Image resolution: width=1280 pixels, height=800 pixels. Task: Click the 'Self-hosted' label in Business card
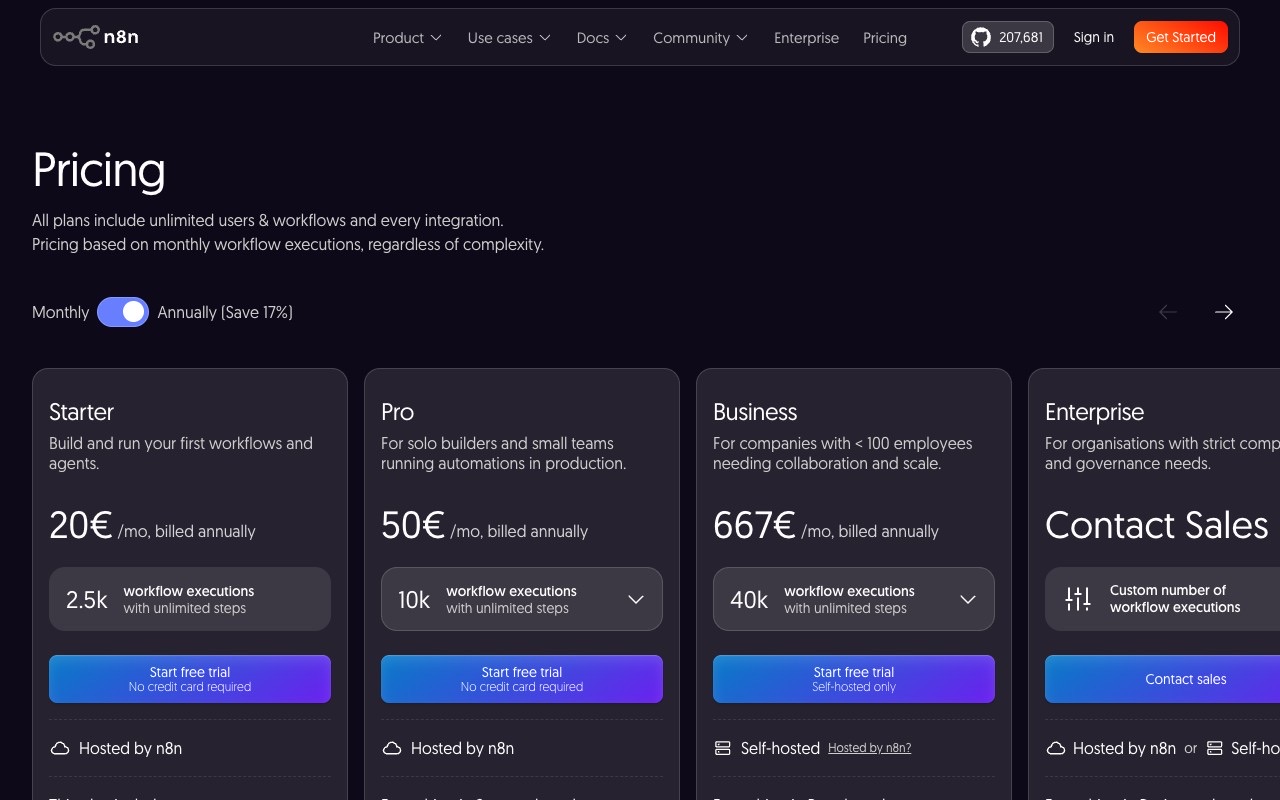(780, 748)
